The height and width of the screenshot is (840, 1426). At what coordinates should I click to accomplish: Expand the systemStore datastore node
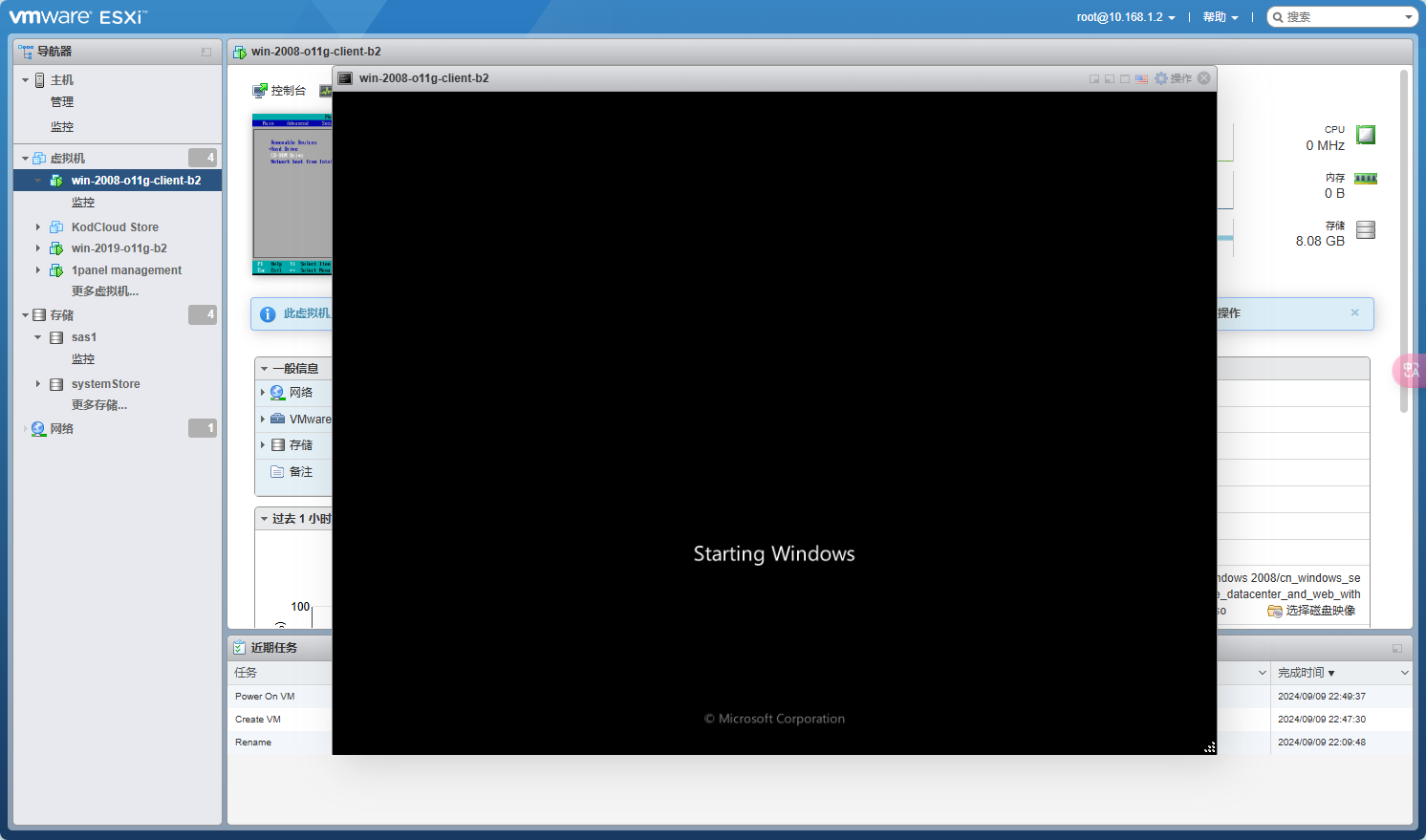[x=38, y=384]
